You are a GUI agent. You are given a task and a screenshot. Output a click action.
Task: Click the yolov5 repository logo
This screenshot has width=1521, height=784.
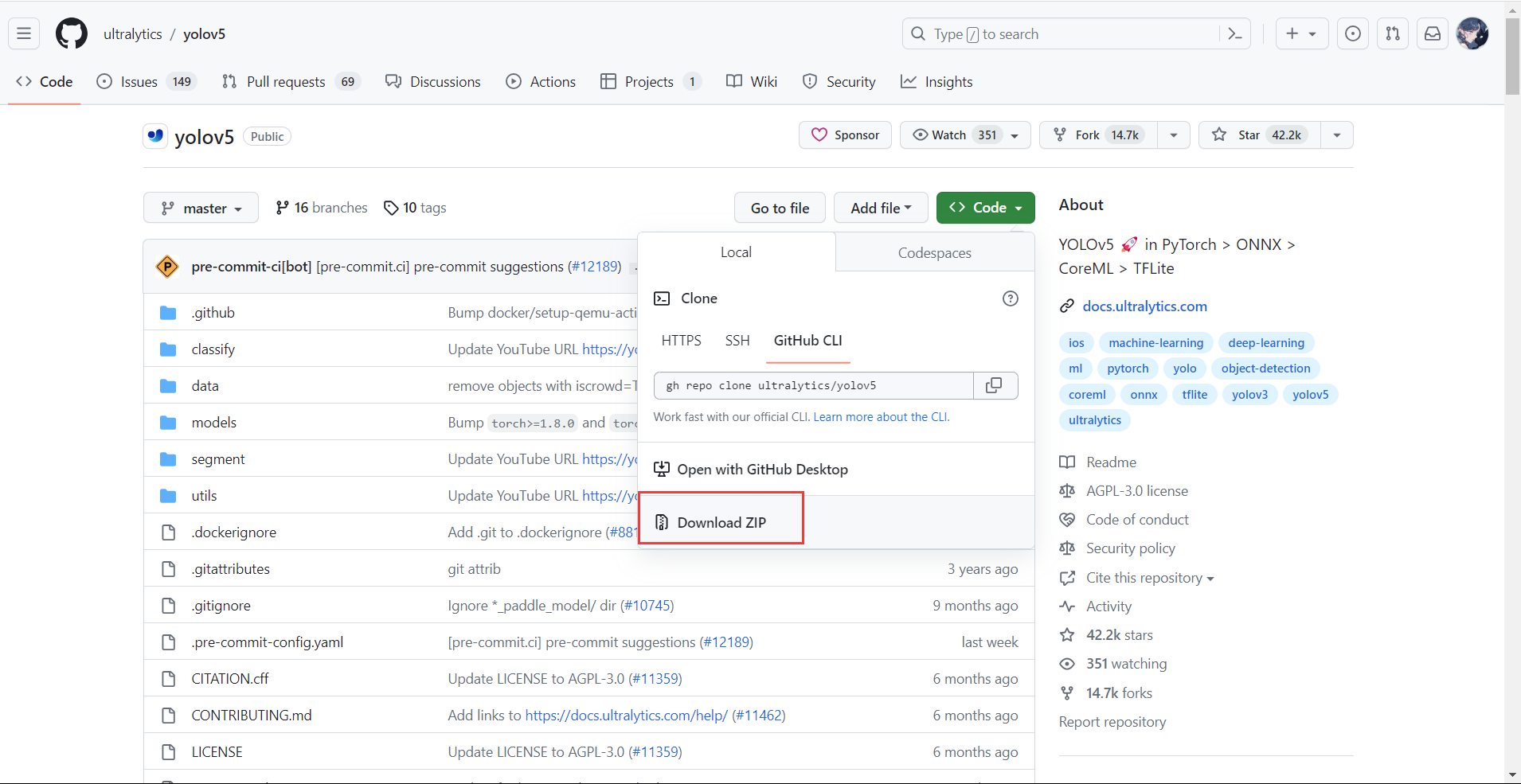pos(155,136)
